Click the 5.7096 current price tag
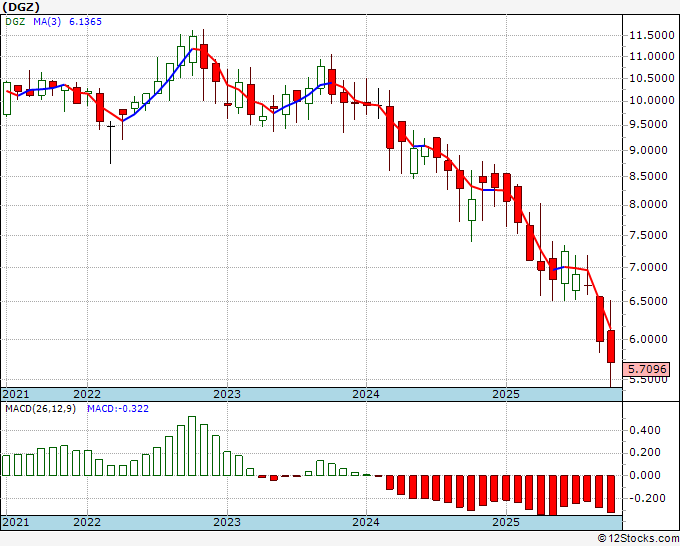Screen dimensions: 680x546 647,369
